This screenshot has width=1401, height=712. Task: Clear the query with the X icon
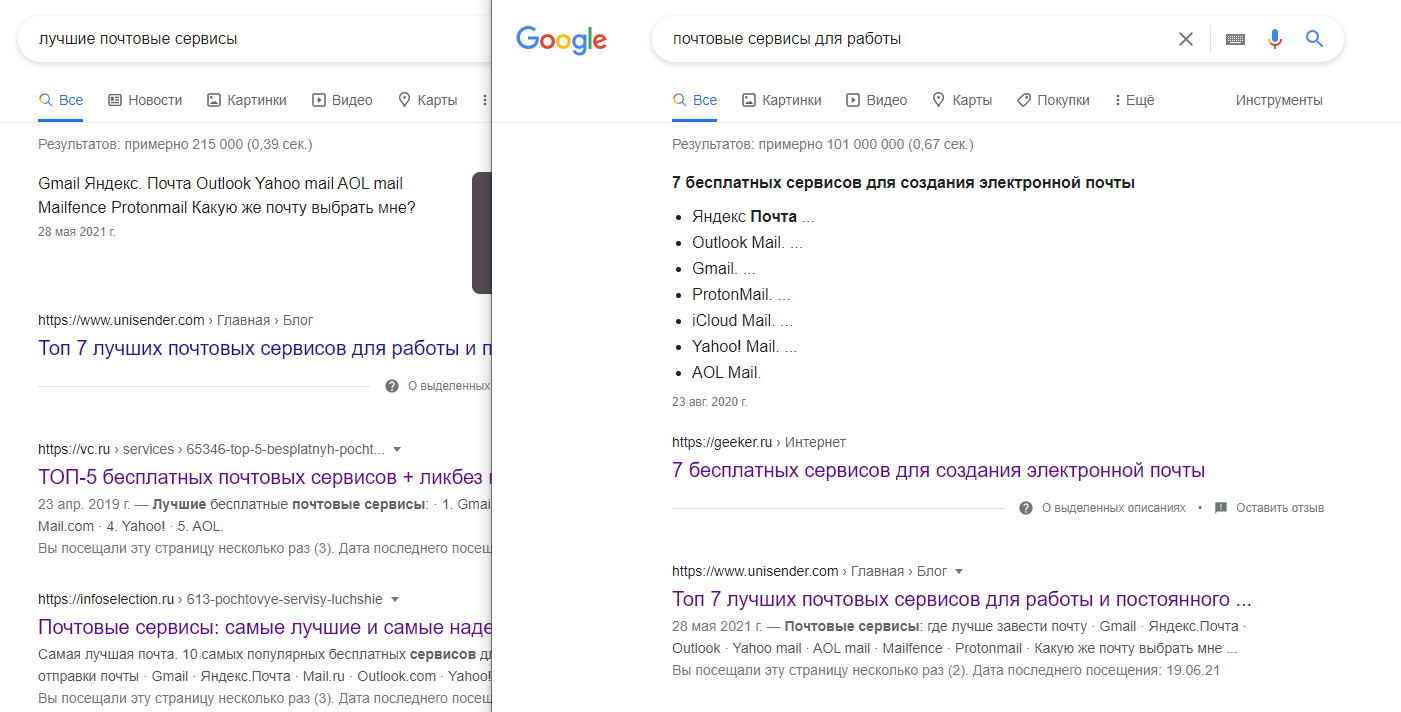click(x=1186, y=39)
